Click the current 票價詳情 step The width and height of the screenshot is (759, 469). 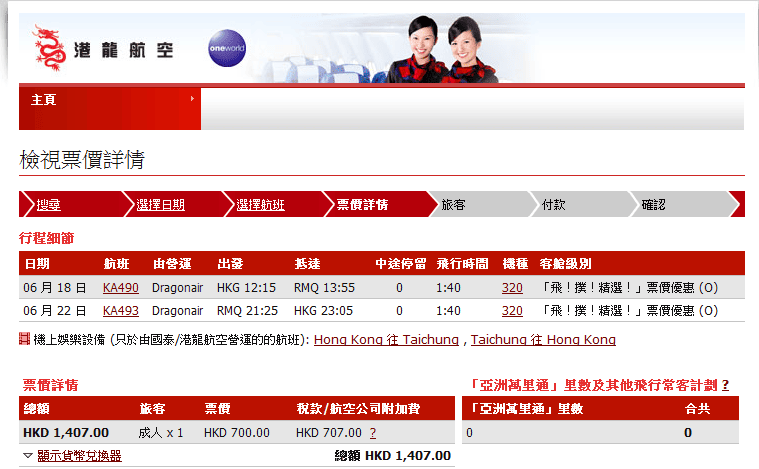pyautogui.click(x=362, y=205)
